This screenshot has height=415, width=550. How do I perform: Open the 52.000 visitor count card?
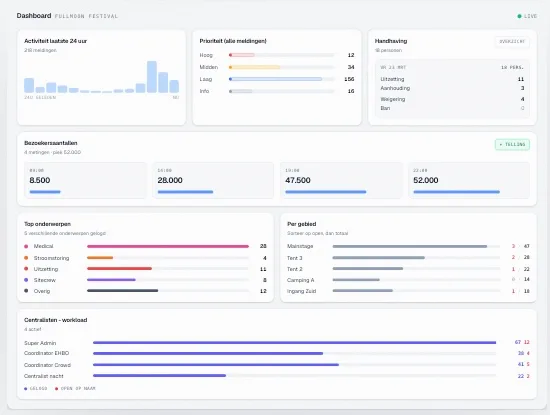[469, 180]
